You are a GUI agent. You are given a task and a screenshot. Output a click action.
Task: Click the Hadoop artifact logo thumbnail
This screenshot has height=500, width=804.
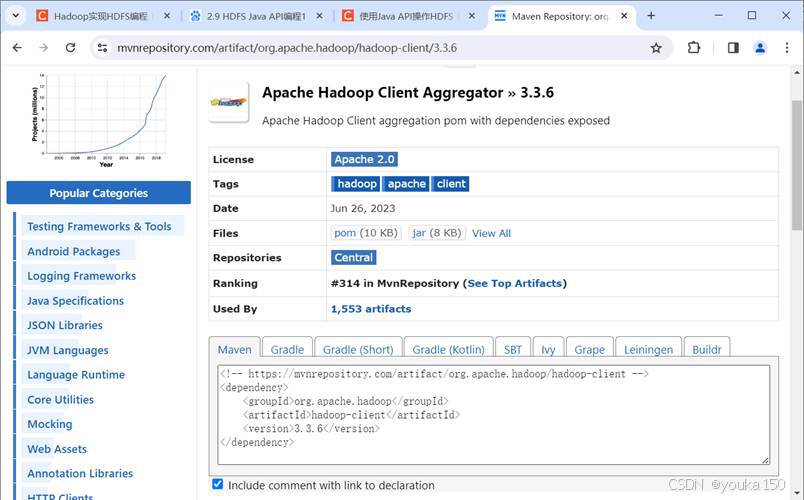pyautogui.click(x=229, y=102)
